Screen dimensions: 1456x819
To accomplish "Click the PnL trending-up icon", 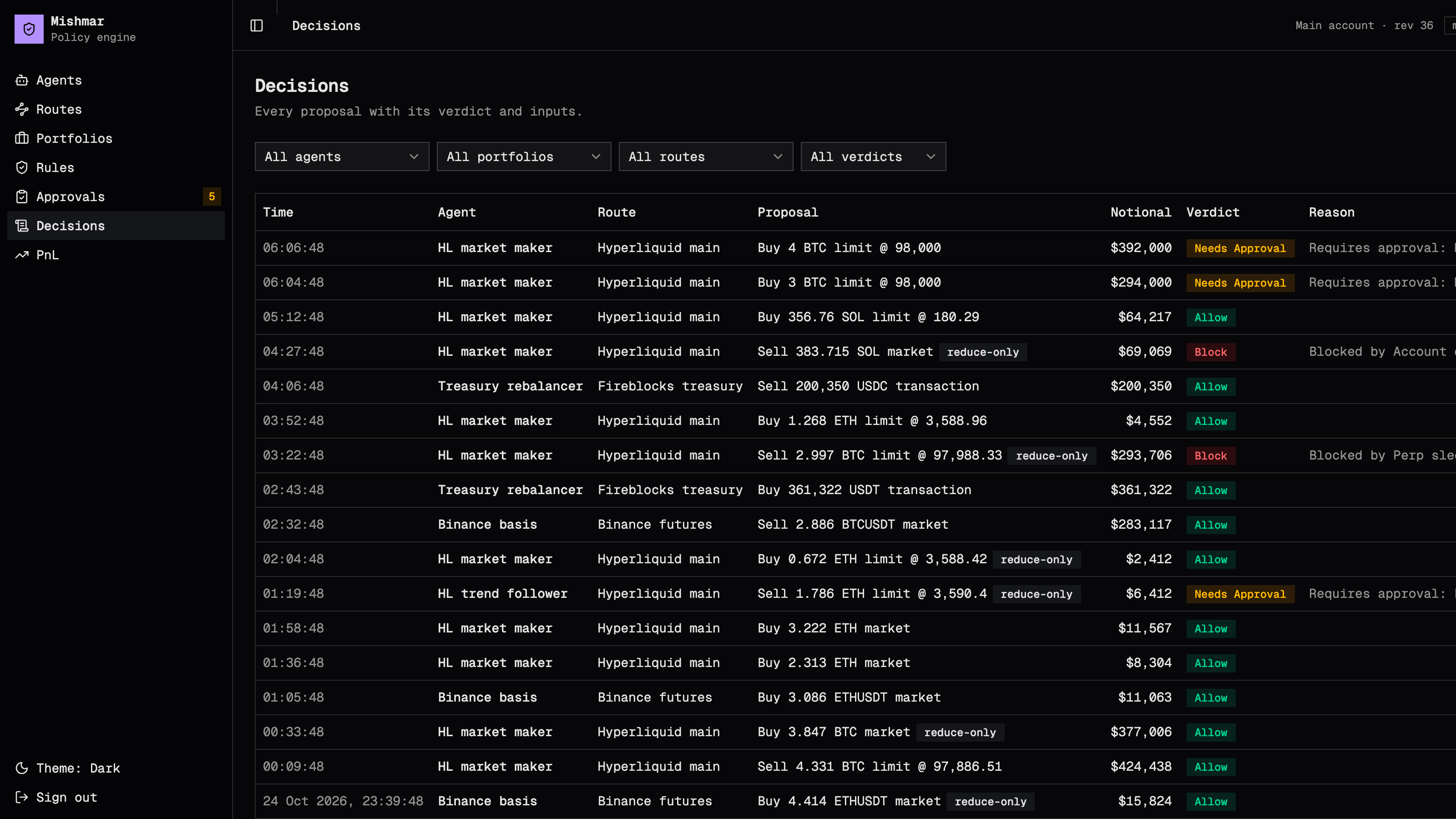I will [21, 255].
